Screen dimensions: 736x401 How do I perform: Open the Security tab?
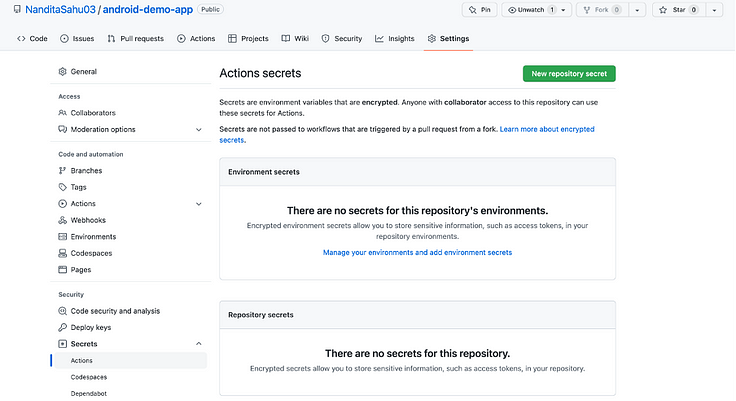coord(342,39)
